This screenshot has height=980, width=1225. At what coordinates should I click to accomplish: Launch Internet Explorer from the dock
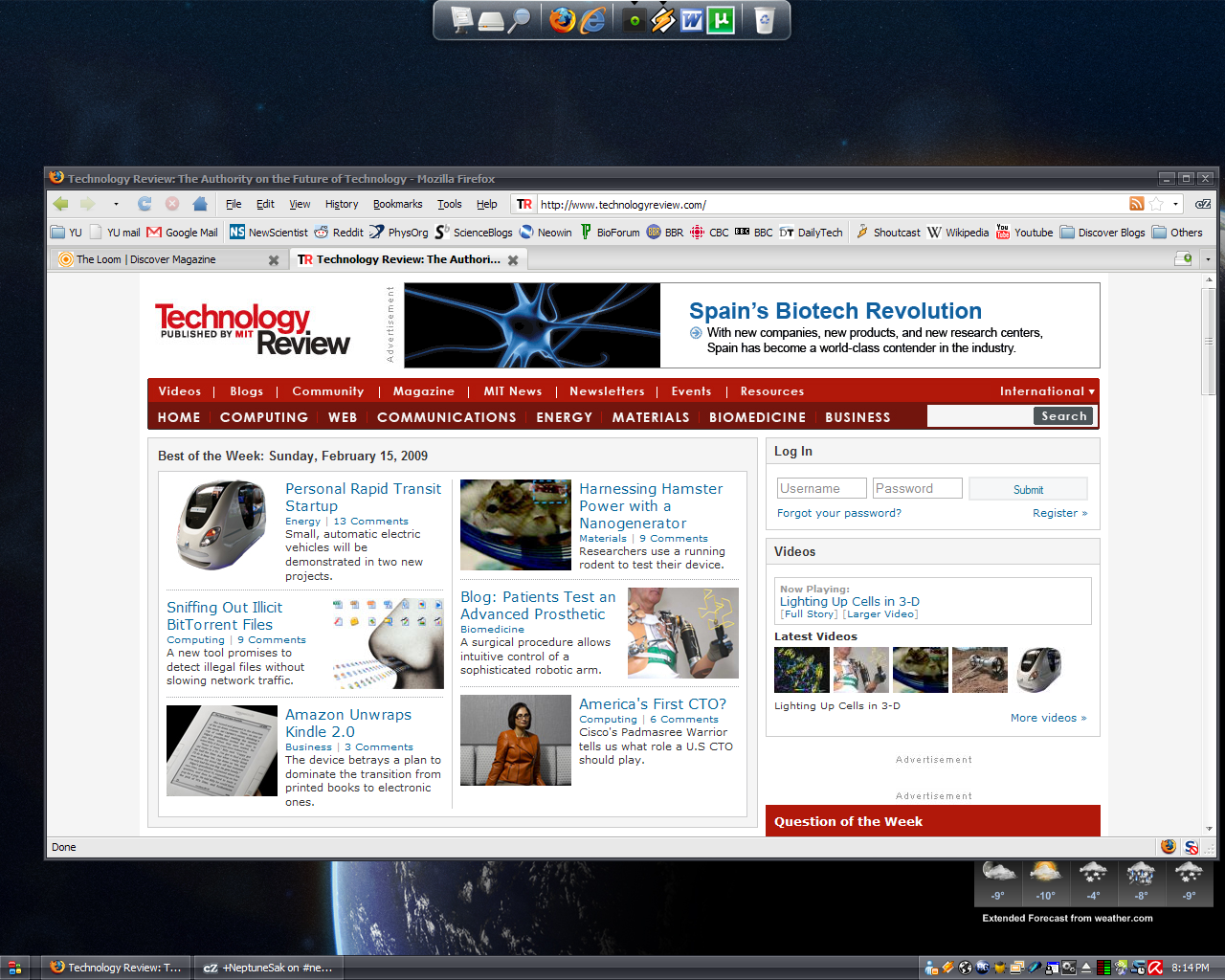593,20
